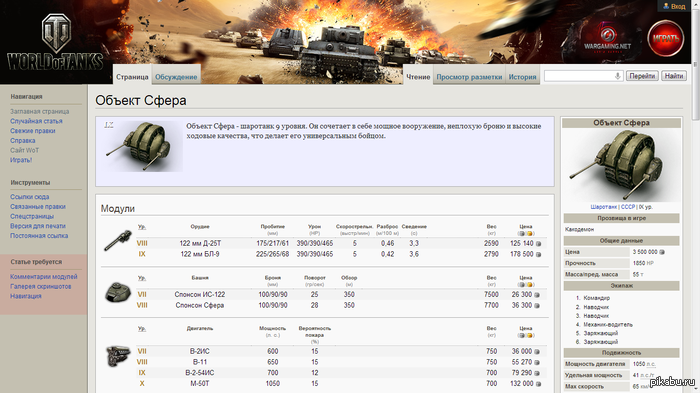Click the СССР link in infobox

click(x=628, y=207)
